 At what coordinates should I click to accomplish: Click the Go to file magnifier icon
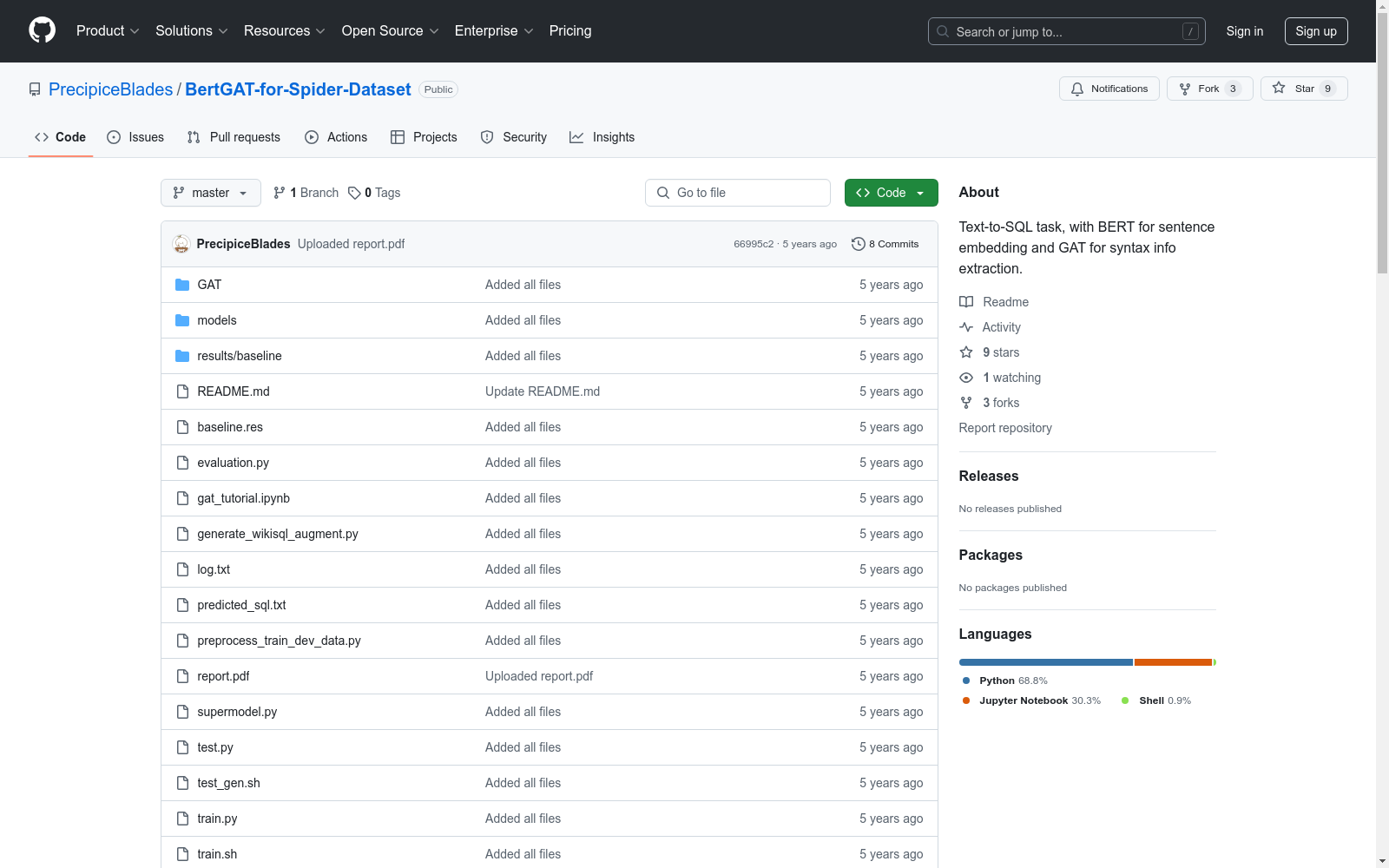663,193
